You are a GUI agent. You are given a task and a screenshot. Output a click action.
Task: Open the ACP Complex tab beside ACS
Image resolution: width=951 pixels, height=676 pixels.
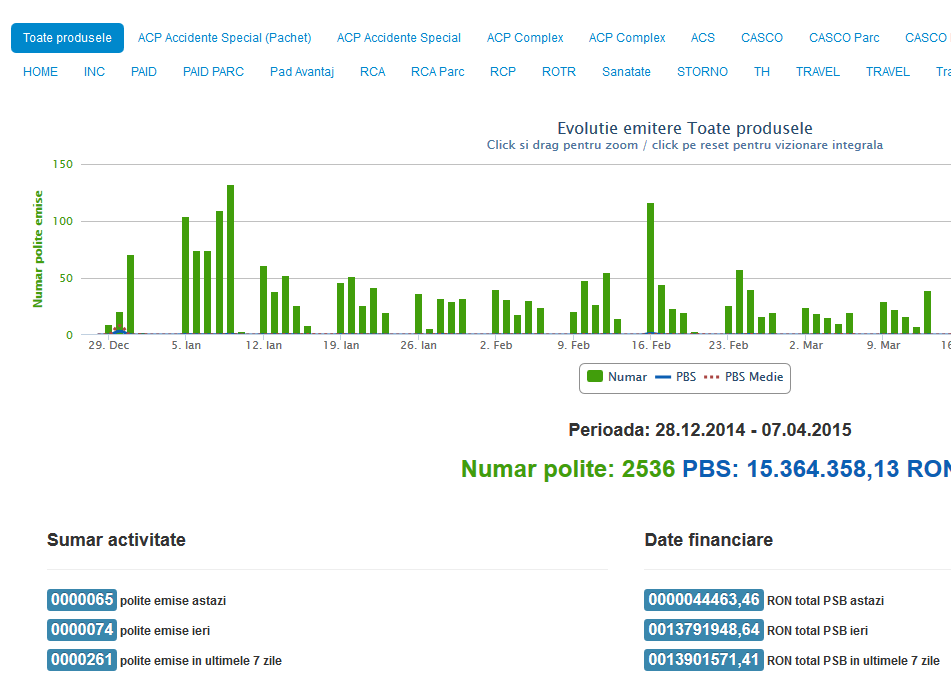(627, 38)
